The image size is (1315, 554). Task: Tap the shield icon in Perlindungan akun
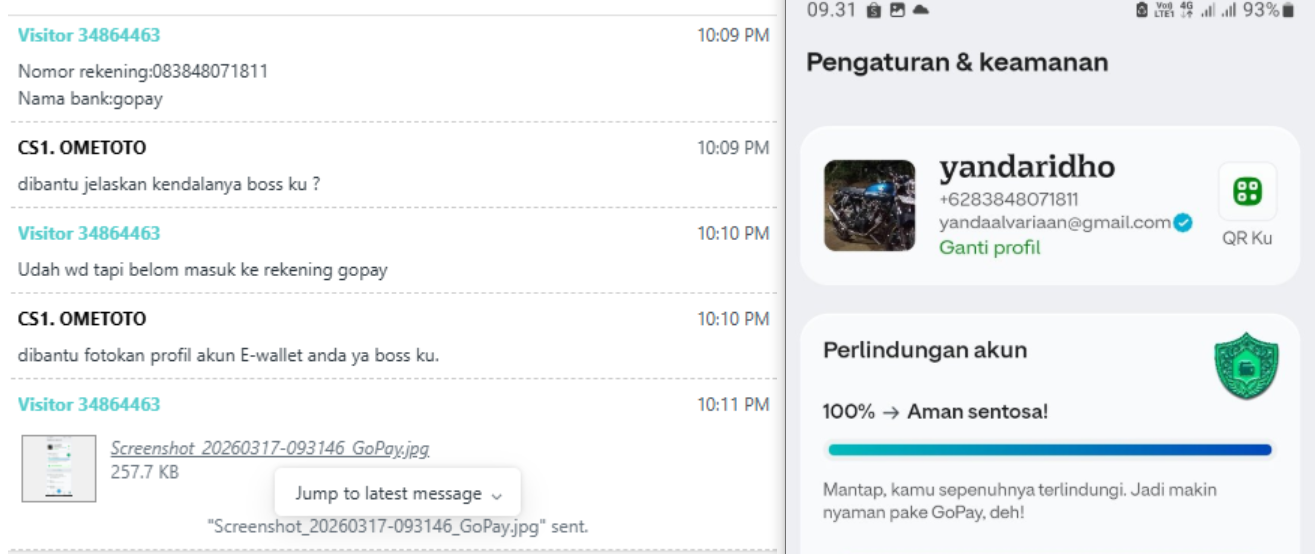tap(1246, 367)
